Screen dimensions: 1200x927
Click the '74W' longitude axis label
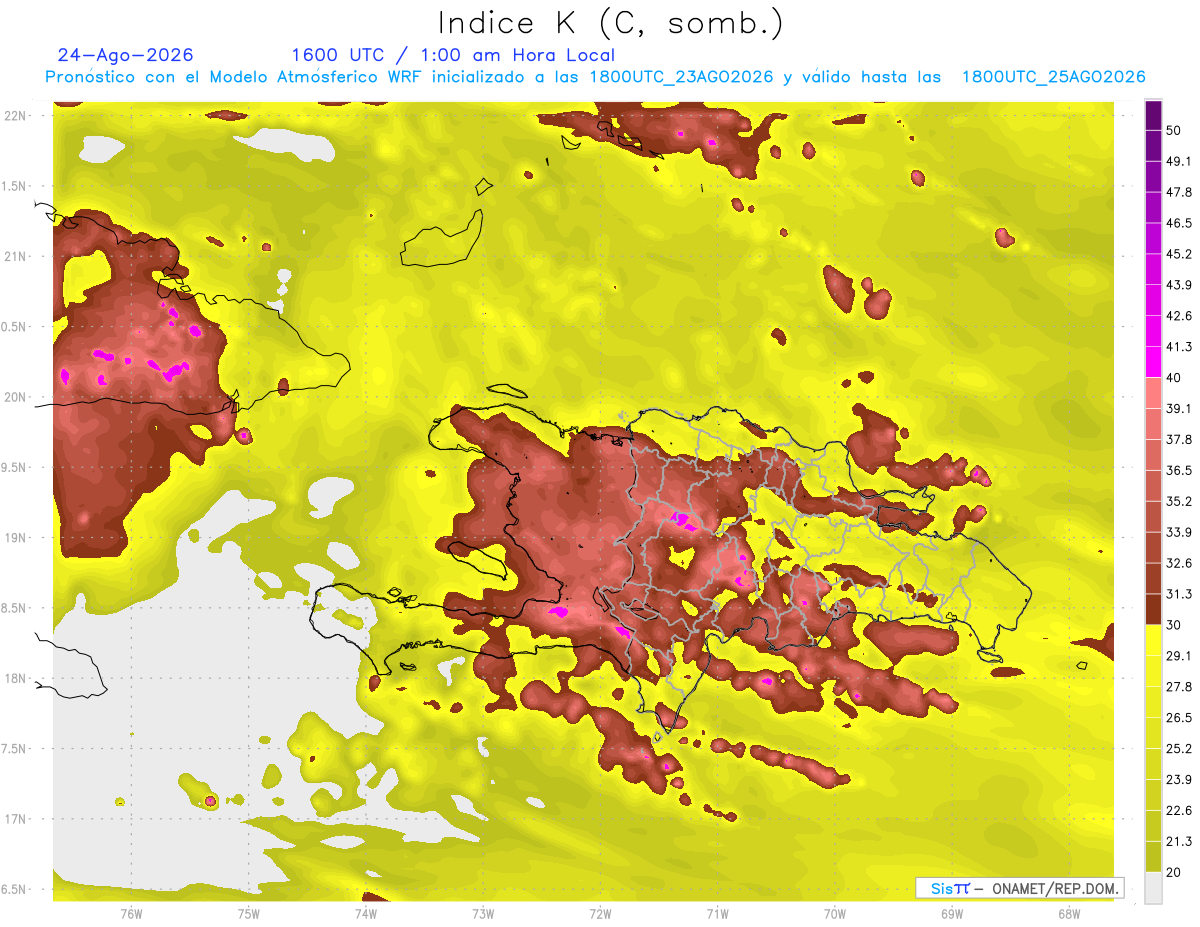366,914
